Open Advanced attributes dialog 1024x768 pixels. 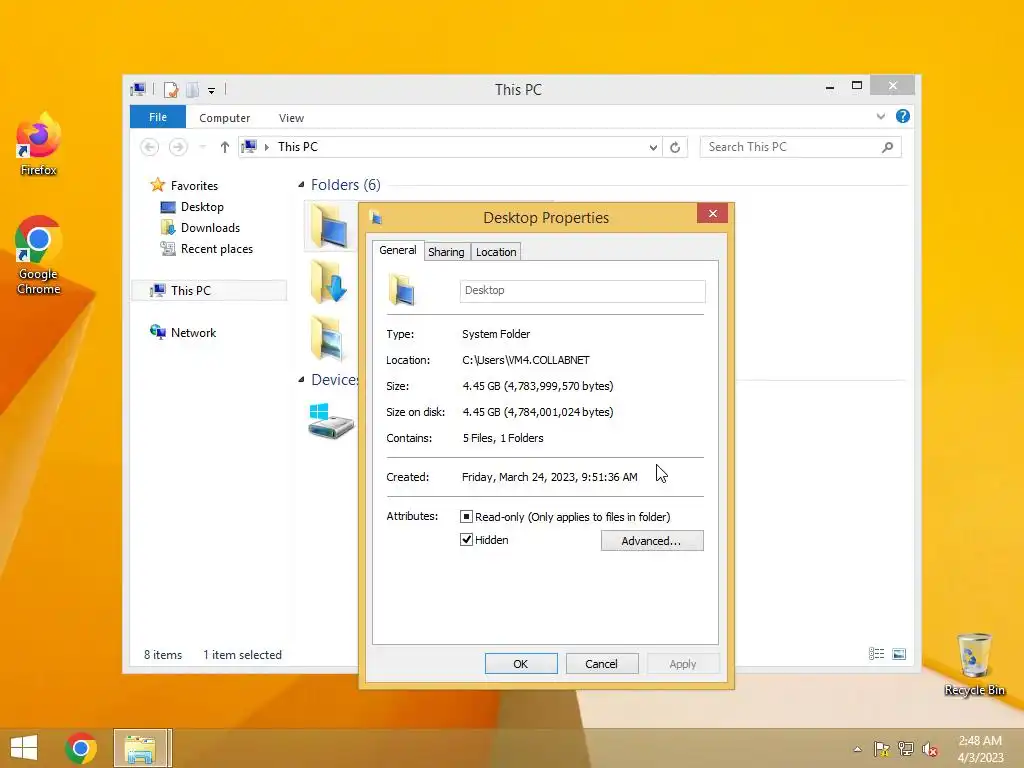[652, 541]
